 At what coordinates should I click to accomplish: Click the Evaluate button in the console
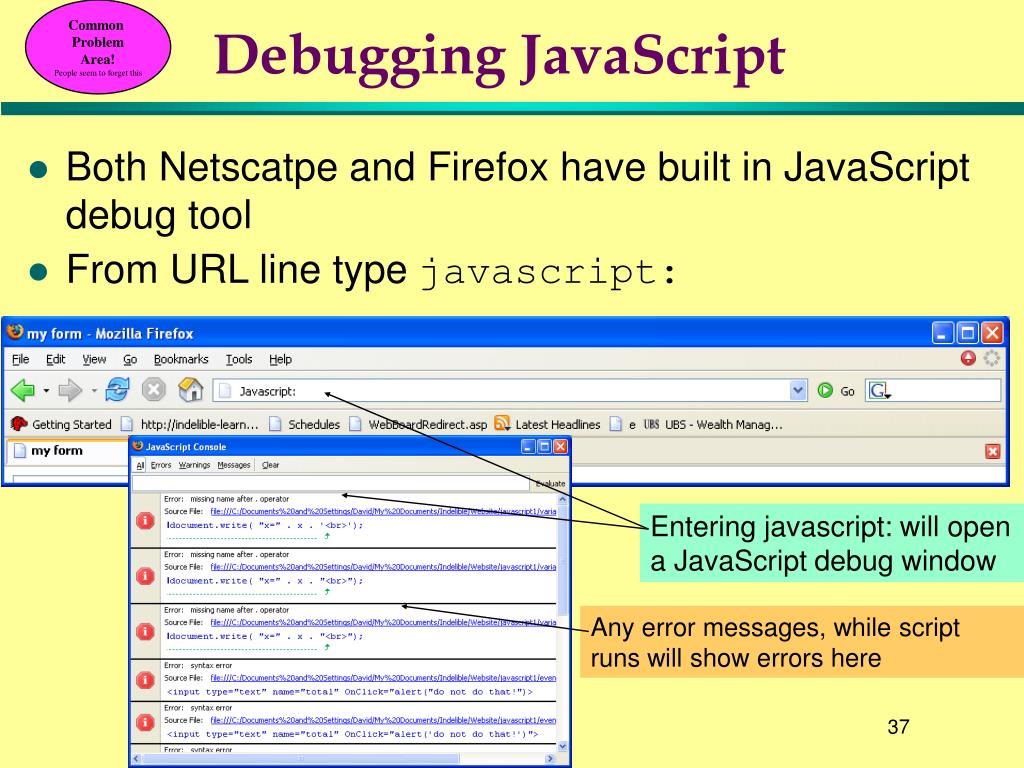pyautogui.click(x=550, y=483)
